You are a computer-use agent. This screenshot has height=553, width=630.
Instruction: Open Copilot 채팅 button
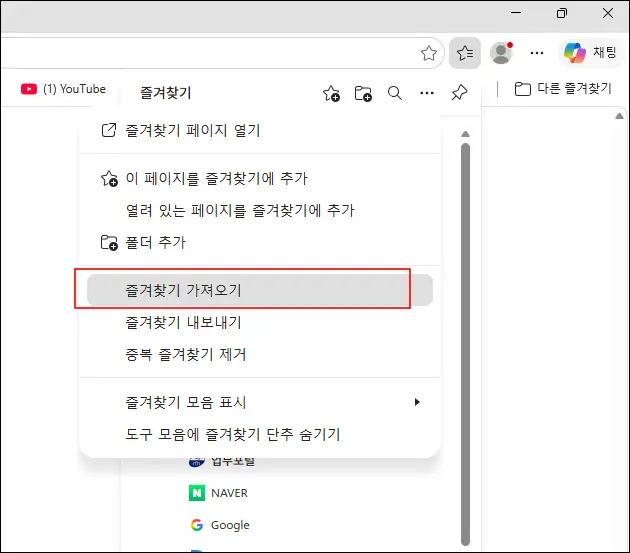(589, 52)
